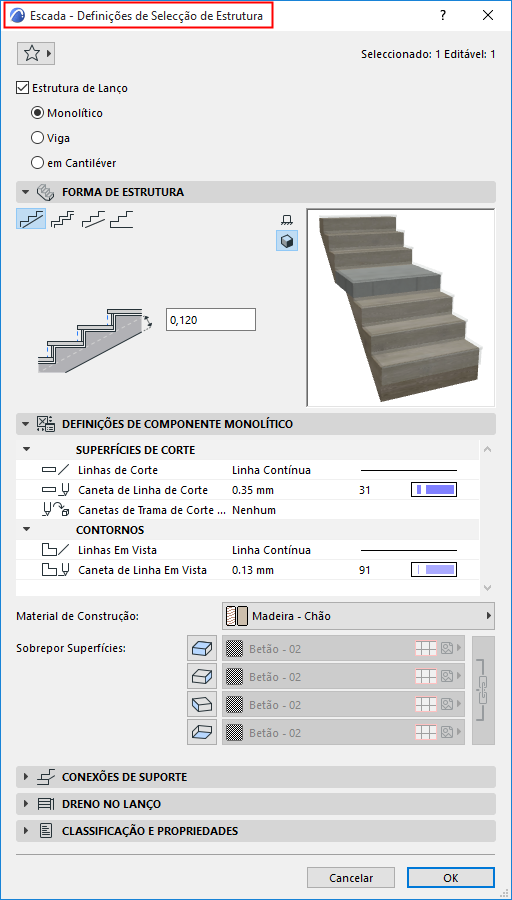Image resolution: width=512 pixels, height=900 pixels.
Task: Switch preview to elevation view icon
Action: [x=286, y=220]
